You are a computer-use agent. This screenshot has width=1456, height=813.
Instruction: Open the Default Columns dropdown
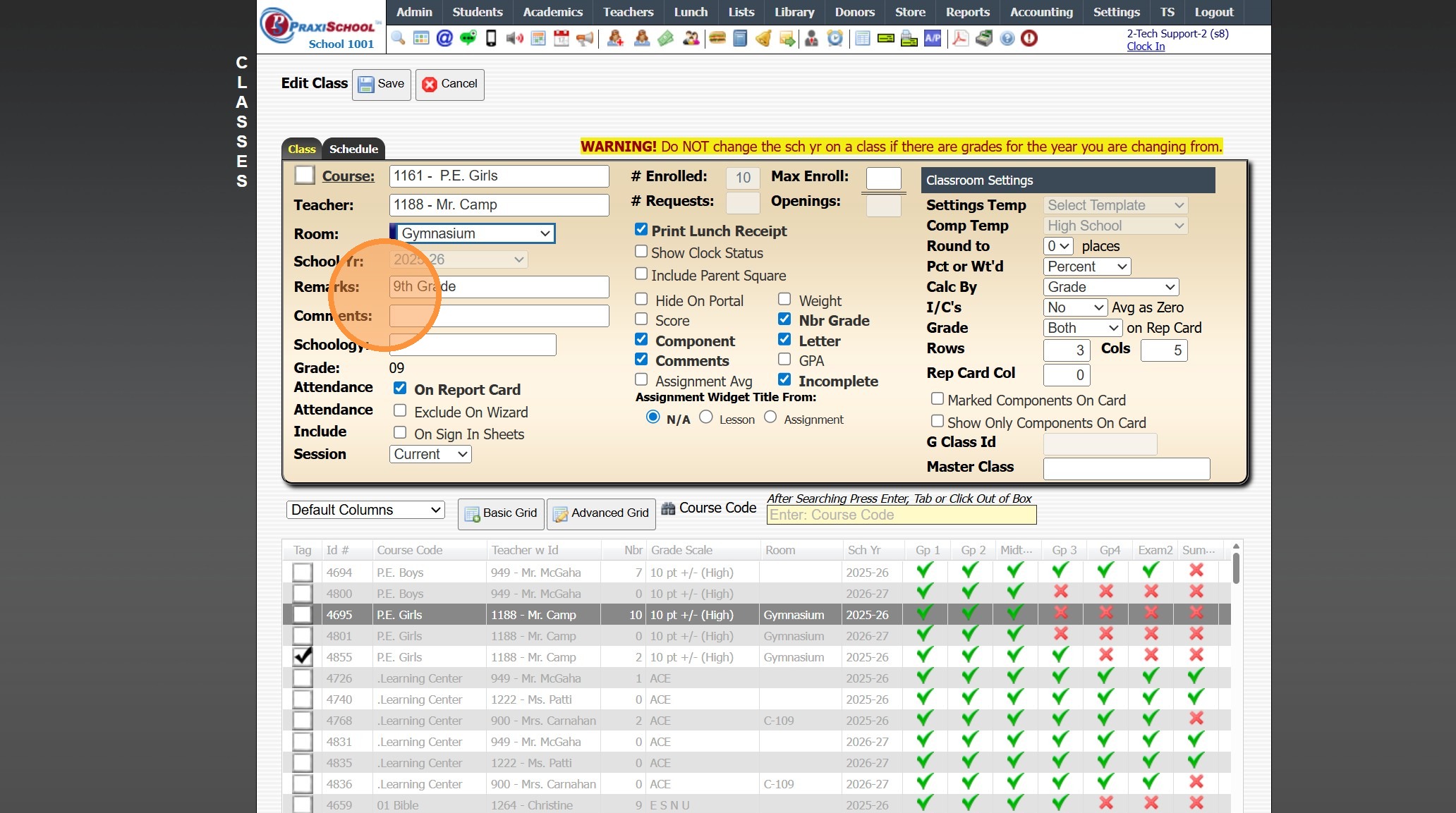(365, 510)
